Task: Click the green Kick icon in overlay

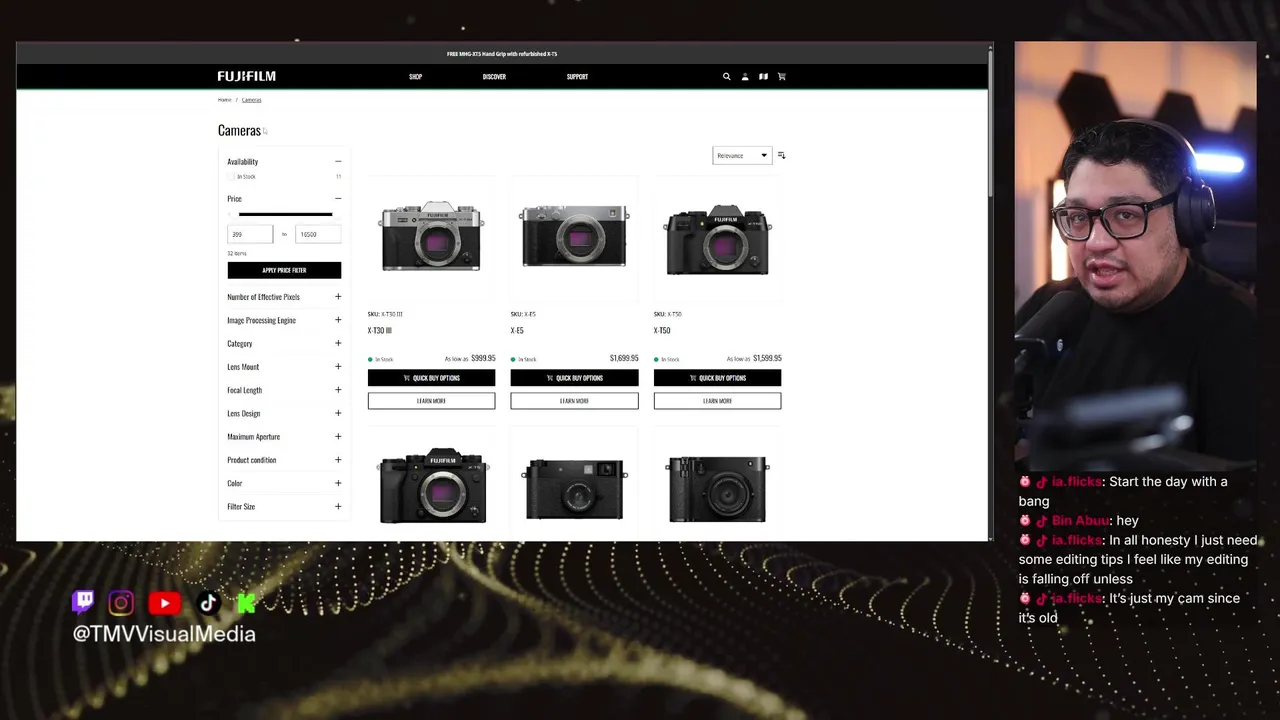Action: point(247,602)
